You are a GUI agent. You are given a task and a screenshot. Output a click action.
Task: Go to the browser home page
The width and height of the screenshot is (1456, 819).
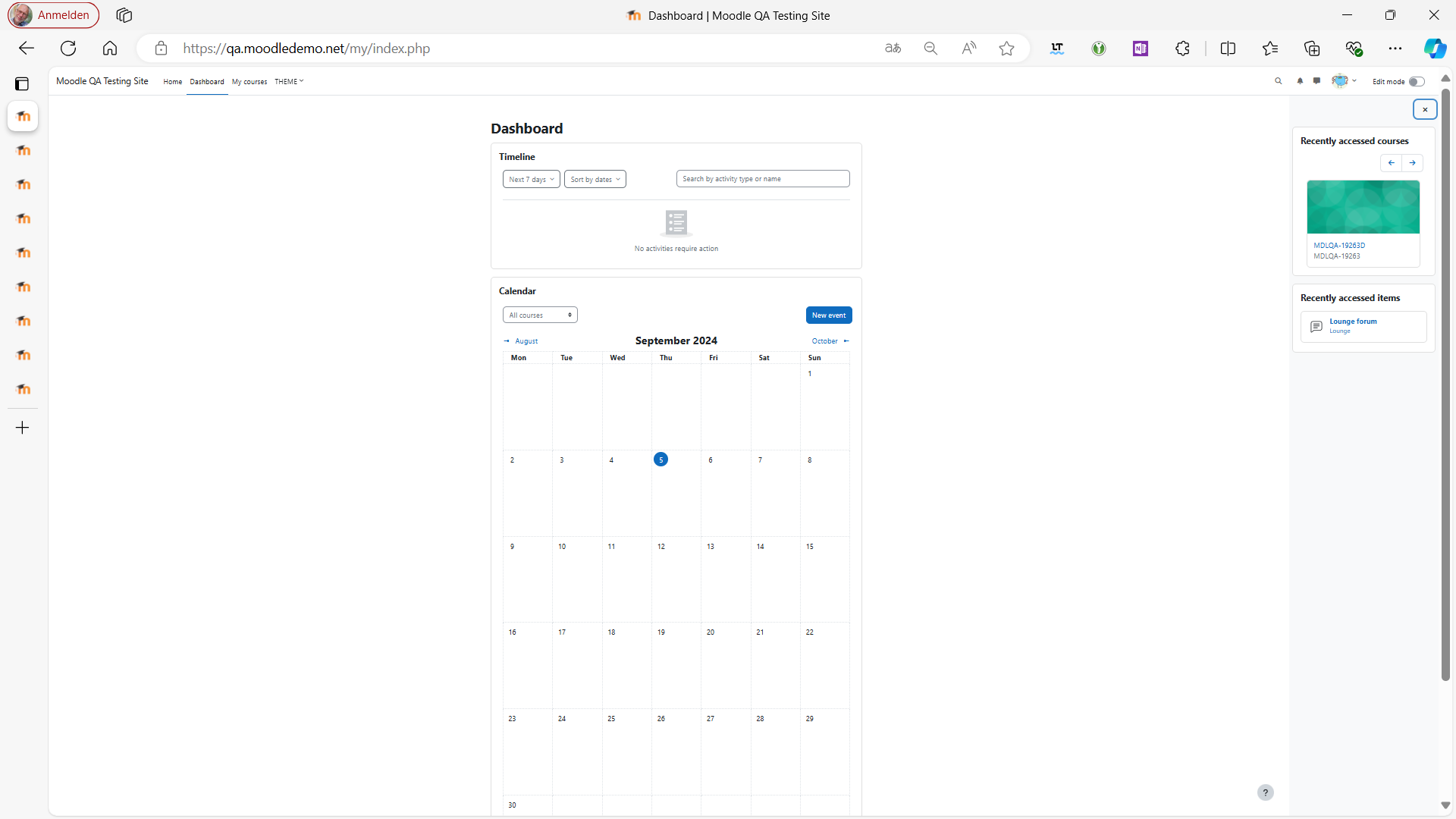pos(110,49)
